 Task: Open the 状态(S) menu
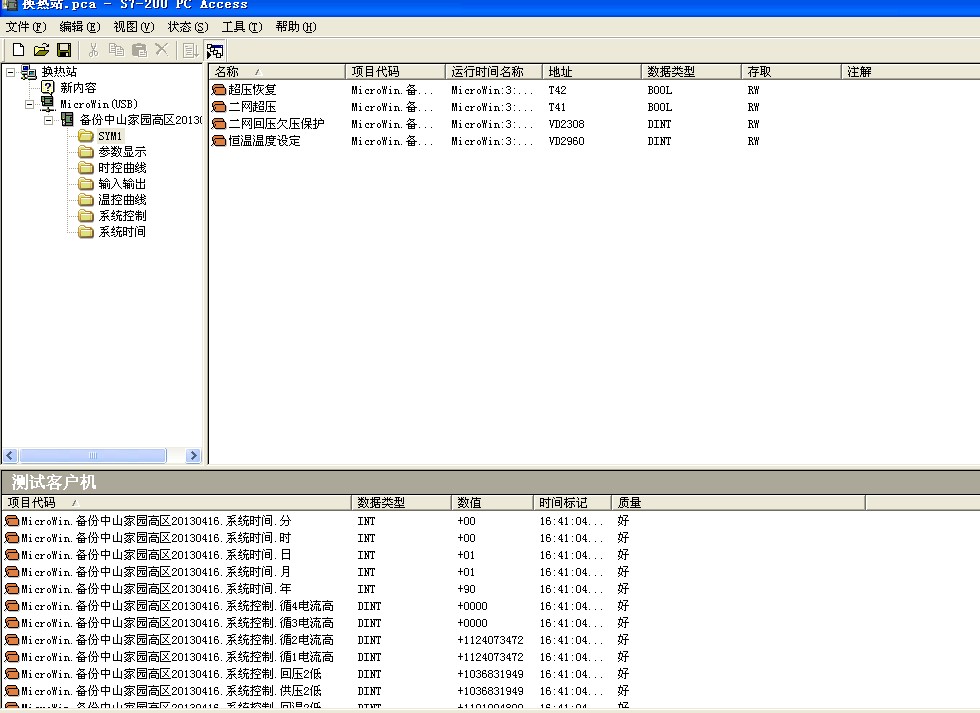tap(188, 27)
